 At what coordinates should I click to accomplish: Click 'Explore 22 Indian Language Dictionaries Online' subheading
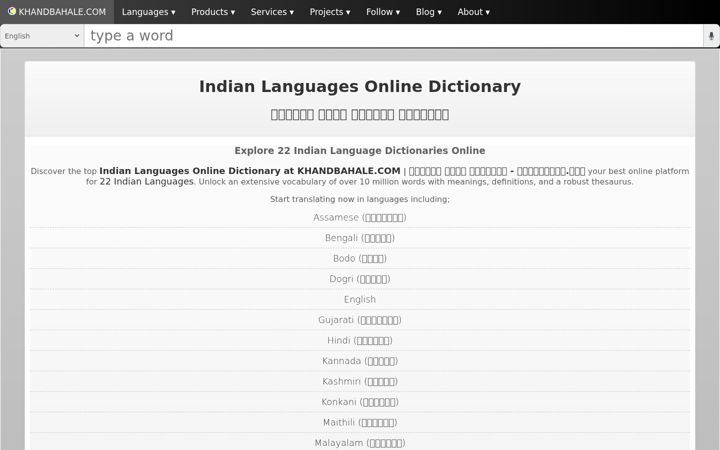pyautogui.click(x=360, y=151)
